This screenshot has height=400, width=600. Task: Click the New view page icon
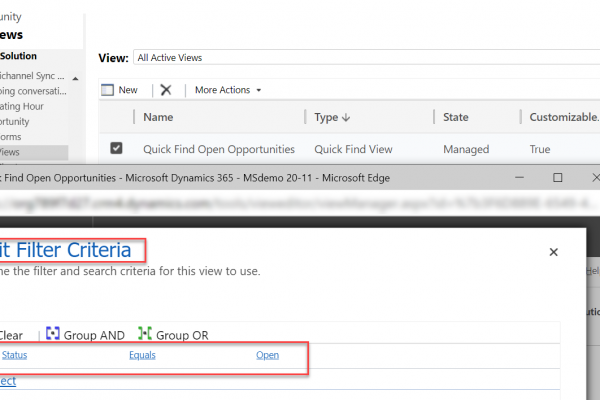108,90
